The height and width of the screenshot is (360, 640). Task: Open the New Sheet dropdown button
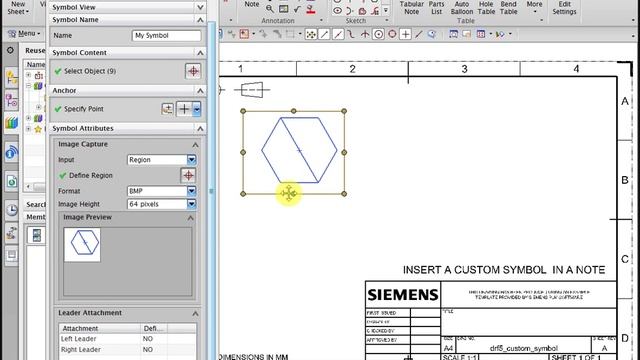pyautogui.click(x=18, y=8)
